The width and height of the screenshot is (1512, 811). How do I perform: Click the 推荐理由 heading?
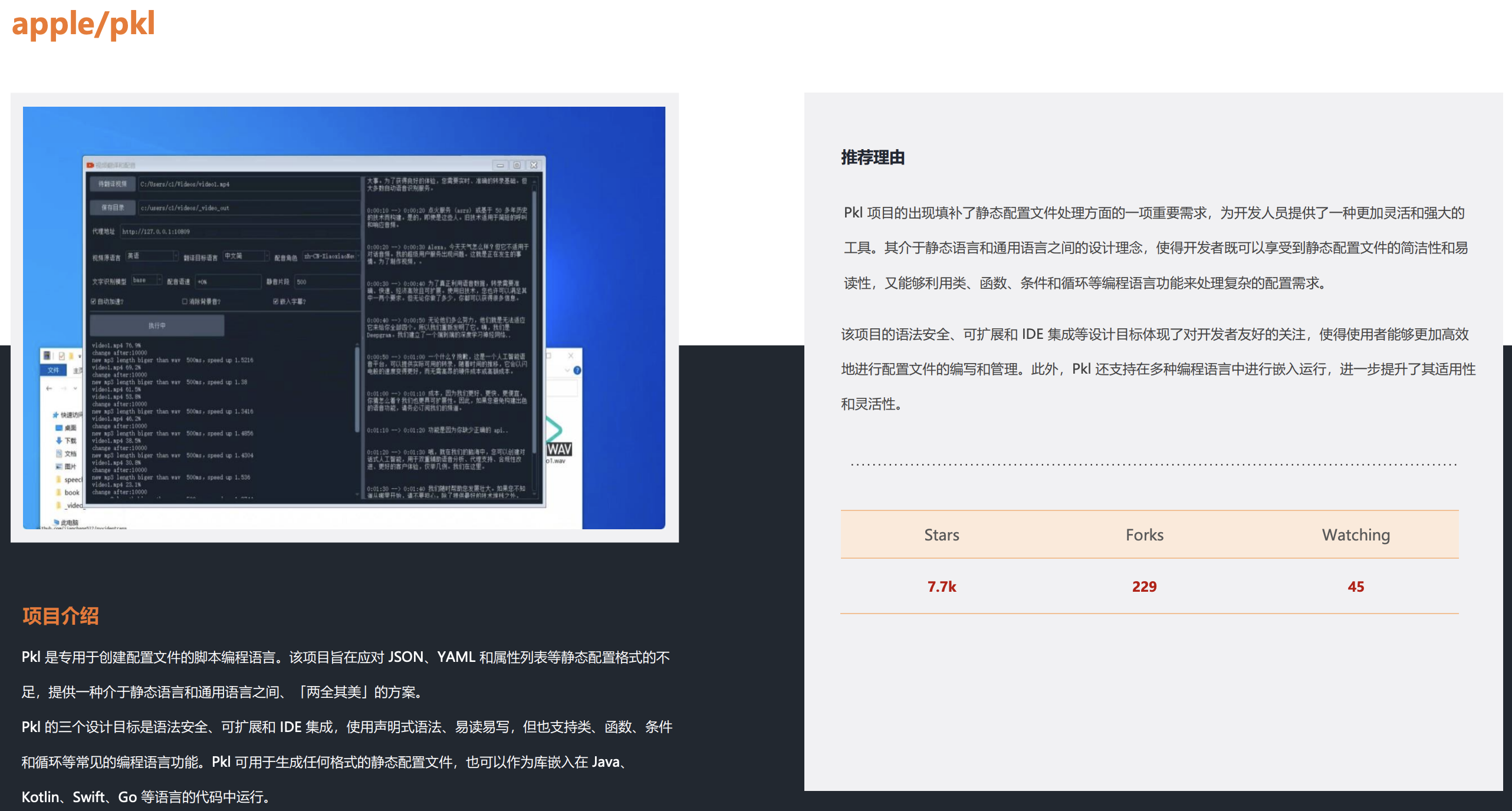(873, 157)
